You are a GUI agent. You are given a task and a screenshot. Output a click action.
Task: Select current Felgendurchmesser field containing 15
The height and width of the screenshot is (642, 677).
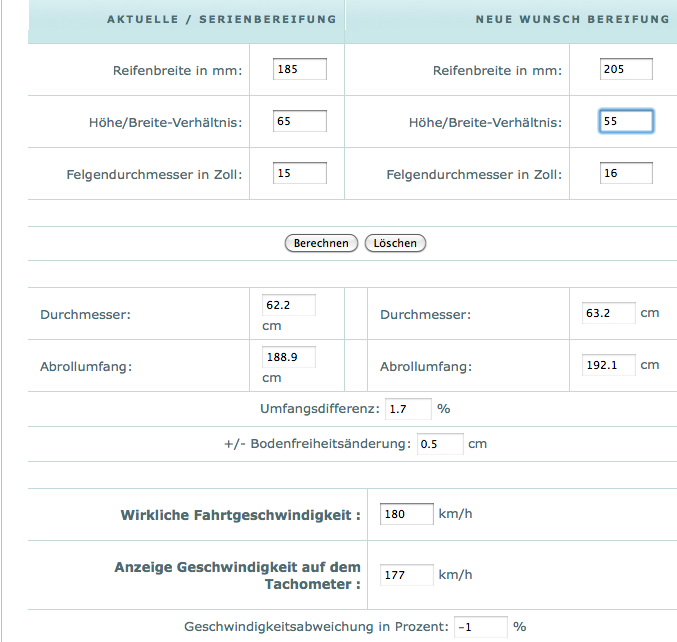[300, 173]
